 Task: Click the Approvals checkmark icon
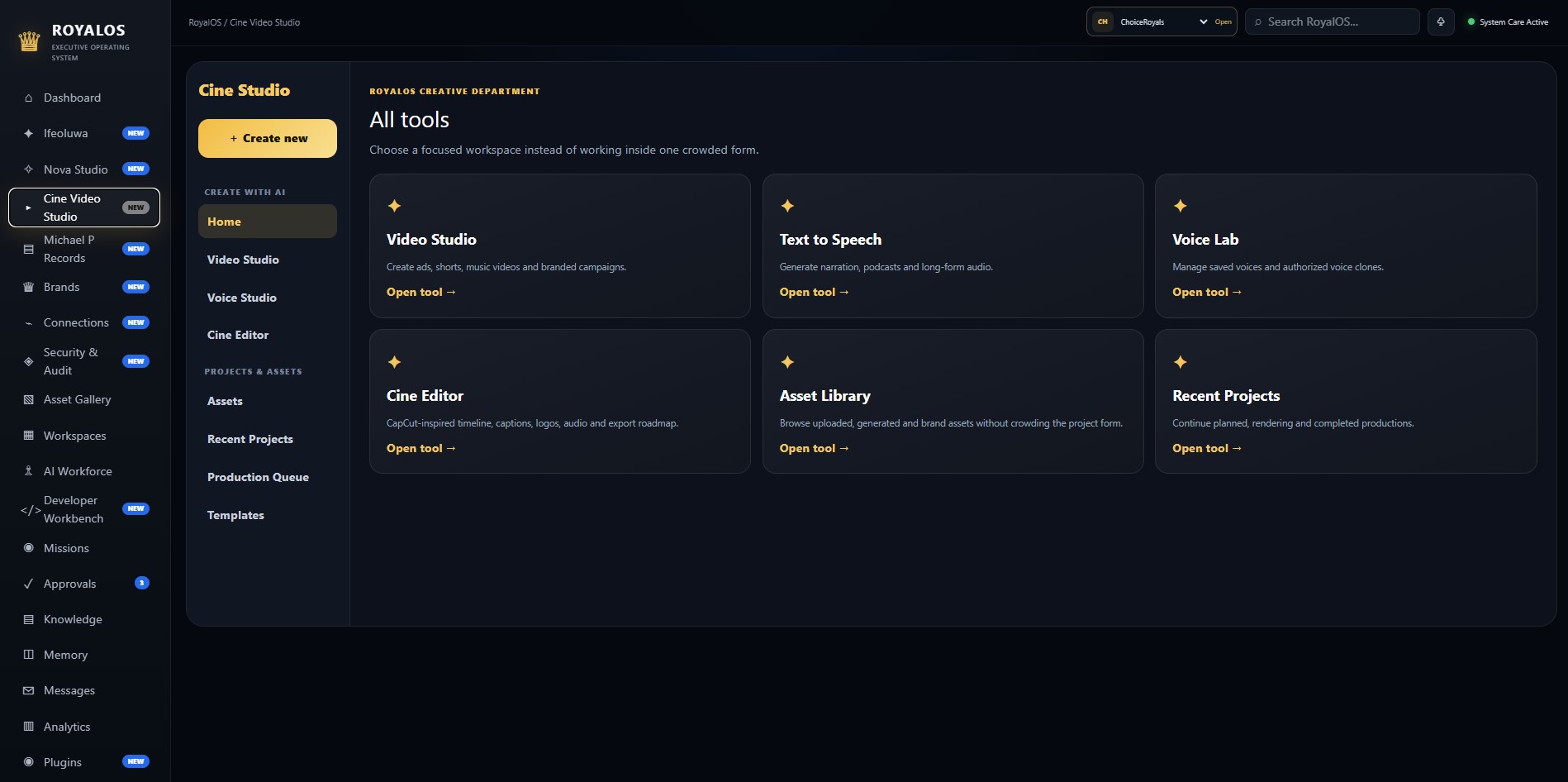29,584
